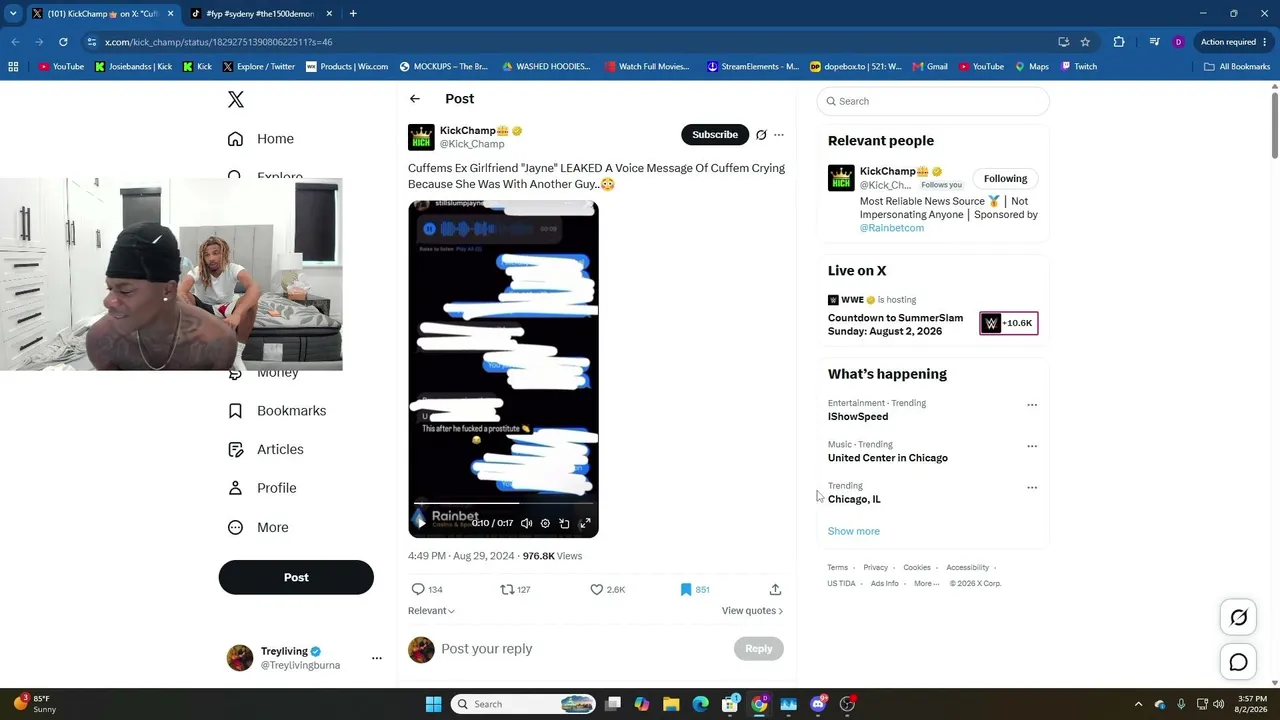Open the post's three-dot more menu
1280x720 pixels.
[x=779, y=135]
